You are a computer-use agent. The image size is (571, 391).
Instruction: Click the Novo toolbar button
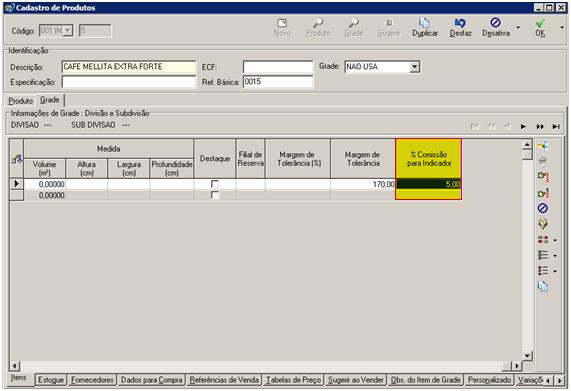click(x=282, y=28)
